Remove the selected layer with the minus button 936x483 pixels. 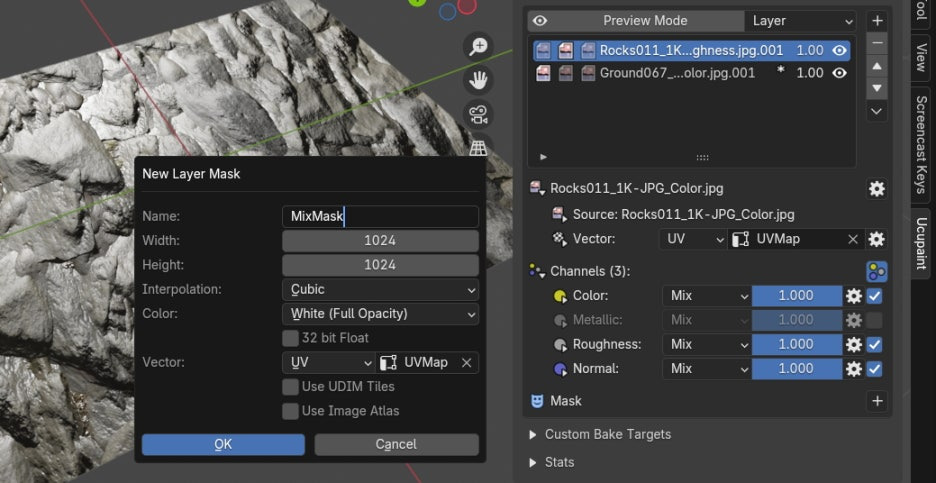coord(877,44)
